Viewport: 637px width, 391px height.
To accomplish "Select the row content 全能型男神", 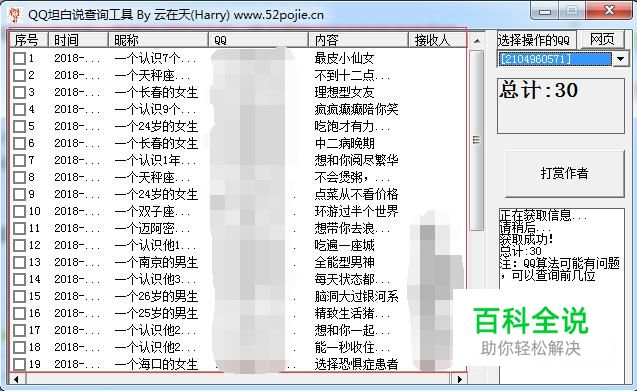I will (x=344, y=263).
